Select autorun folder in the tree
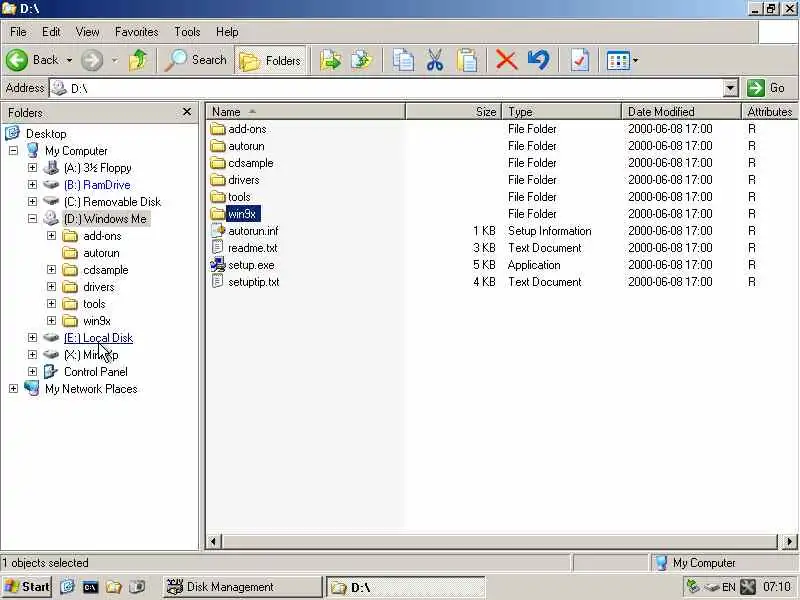The height and width of the screenshot is (600, 800). pos(101,253)
